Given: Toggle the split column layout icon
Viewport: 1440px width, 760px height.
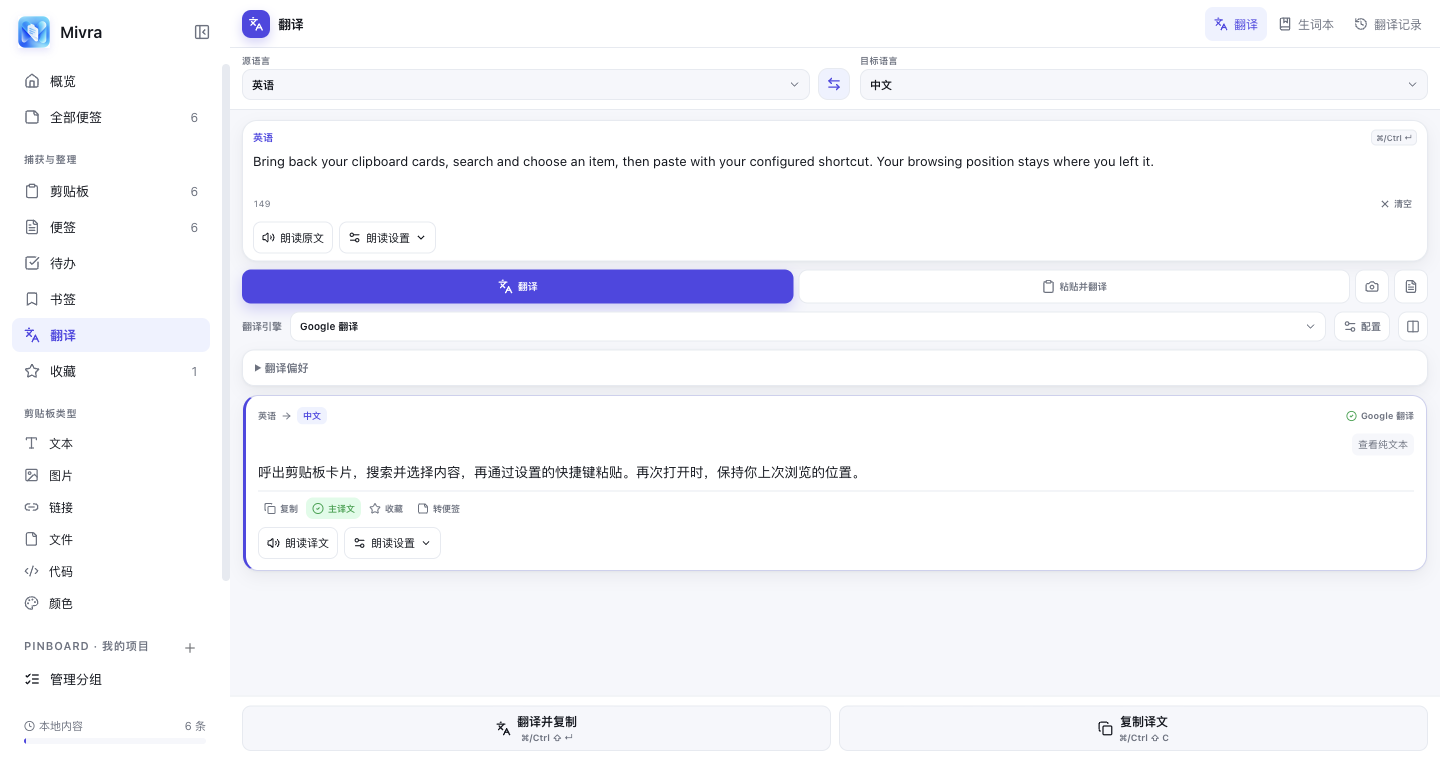Looking at the screenshot, I should [x=1412, y=326].
